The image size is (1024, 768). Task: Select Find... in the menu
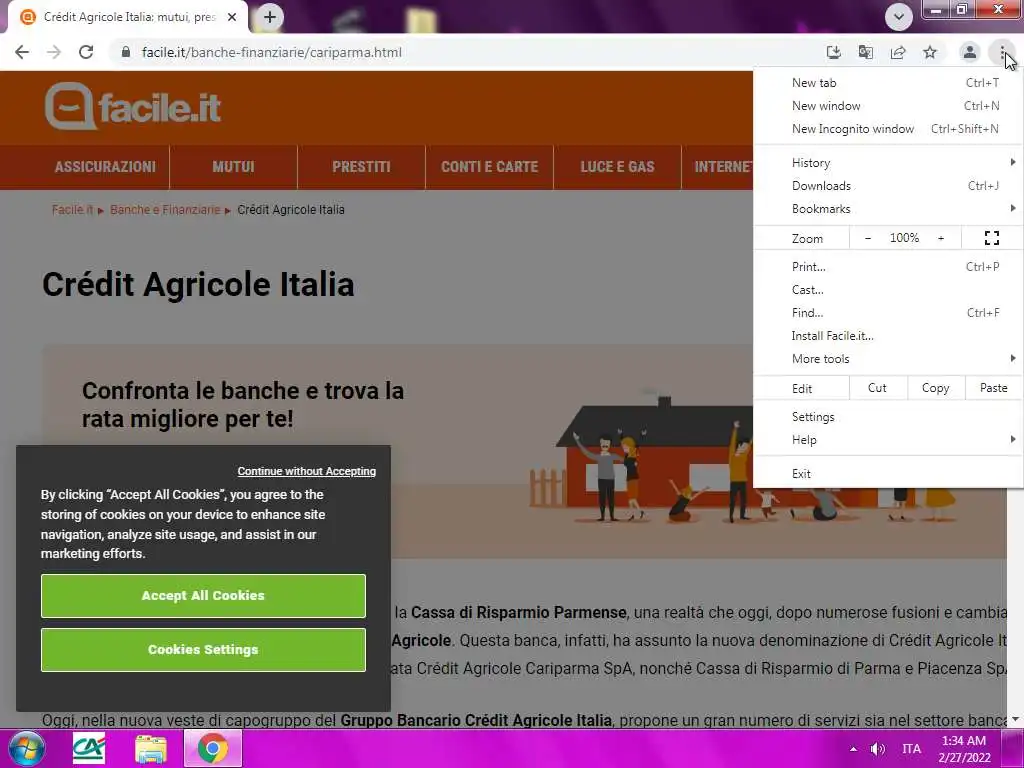click(888, 312)
